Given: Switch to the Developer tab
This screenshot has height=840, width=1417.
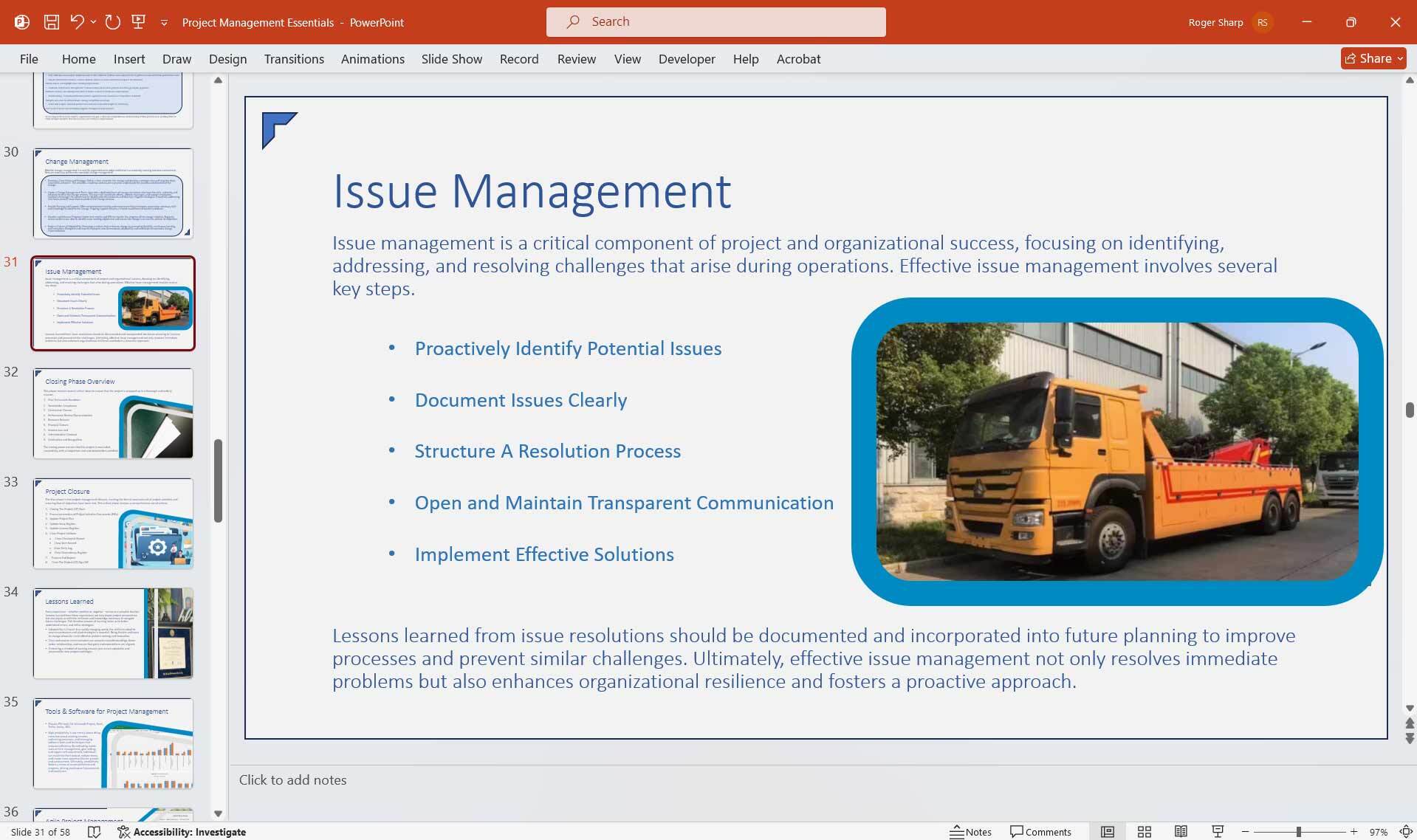Looking at the screenshot, I should (686, 58).
